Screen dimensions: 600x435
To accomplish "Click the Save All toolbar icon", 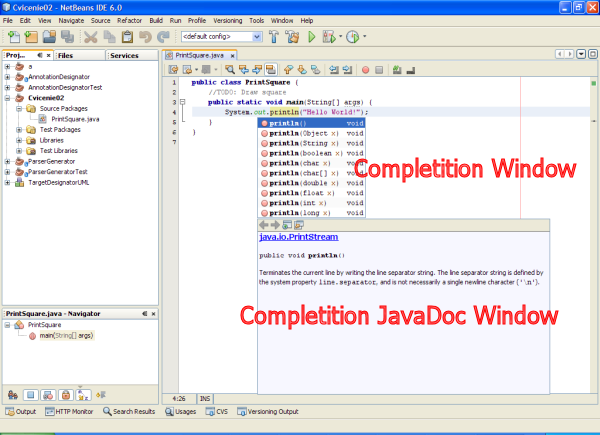I will (x=67, y=37).
